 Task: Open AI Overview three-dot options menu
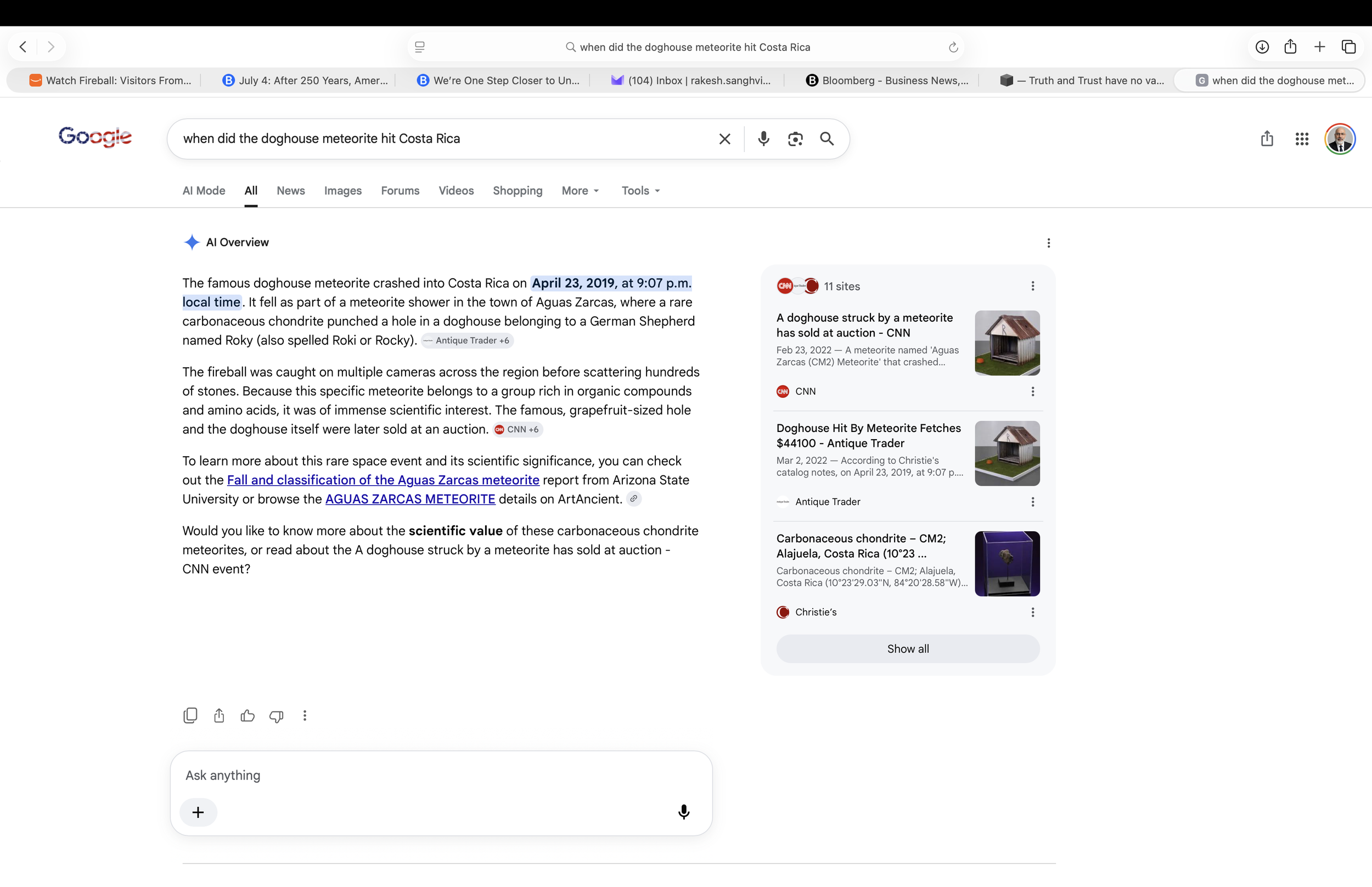(x=1048, y=243)
